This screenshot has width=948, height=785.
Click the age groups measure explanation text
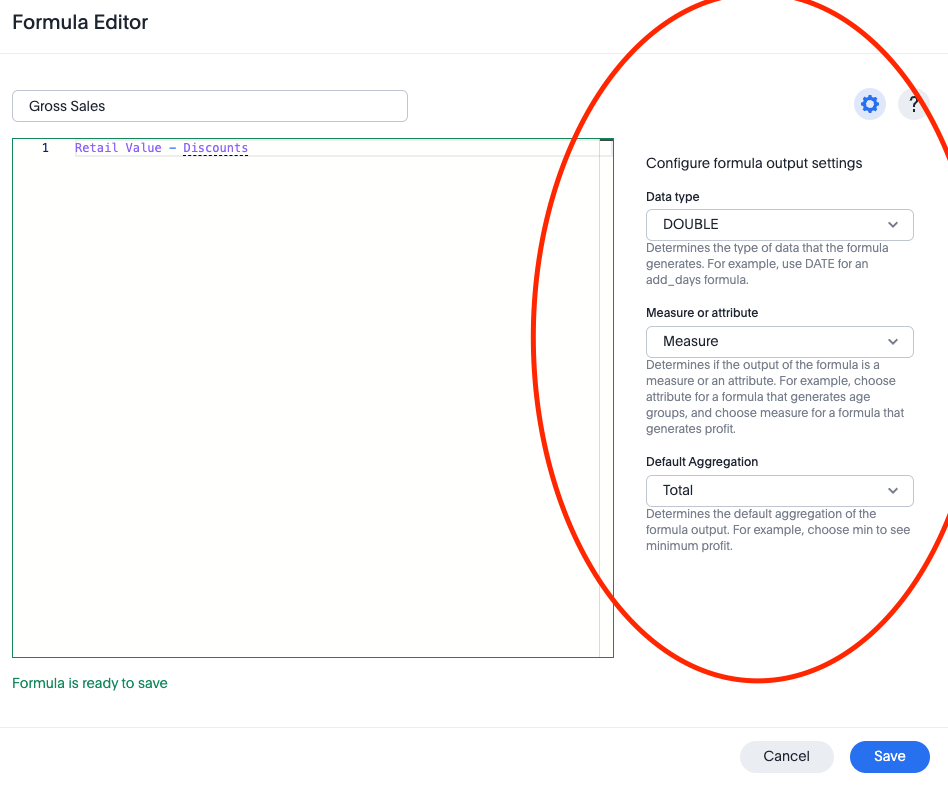click(x=774, y=397)
